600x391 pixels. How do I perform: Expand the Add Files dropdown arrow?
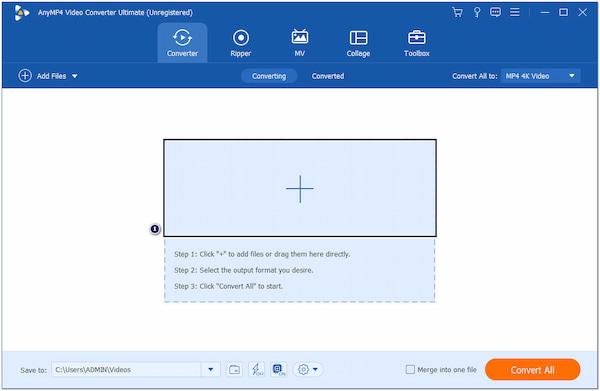(75, 76)
